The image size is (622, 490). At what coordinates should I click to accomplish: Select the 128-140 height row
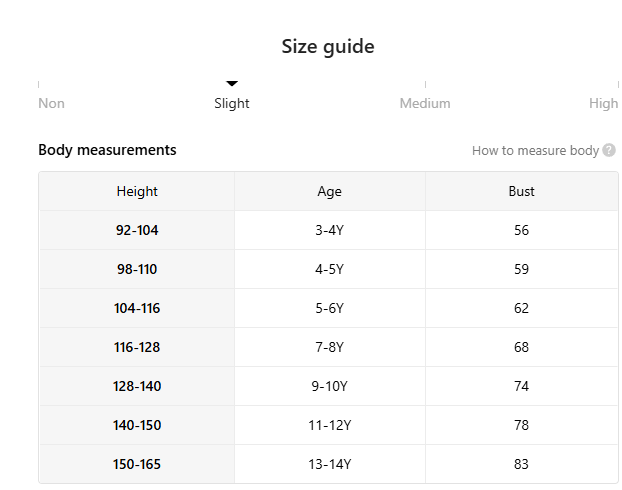328,386
